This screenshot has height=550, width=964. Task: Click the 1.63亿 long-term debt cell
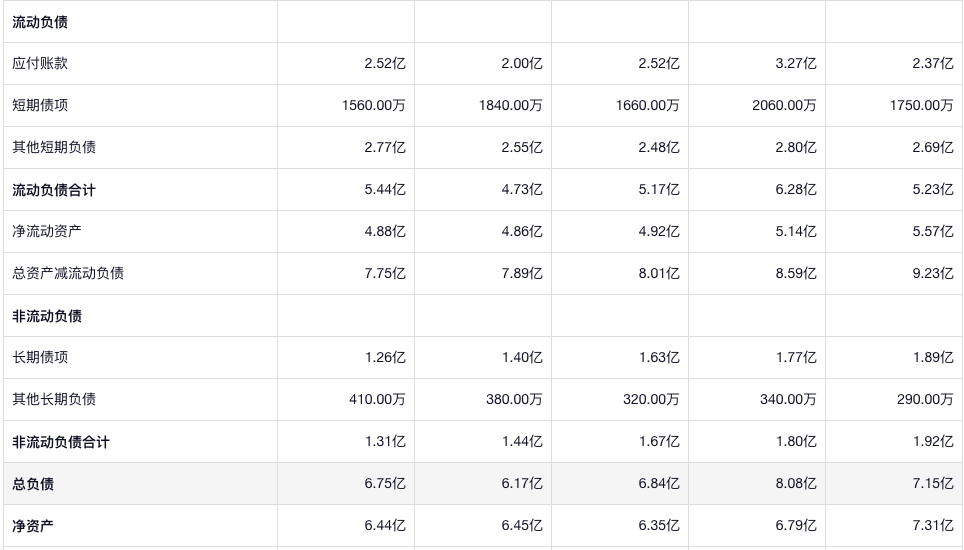point(659,357)
